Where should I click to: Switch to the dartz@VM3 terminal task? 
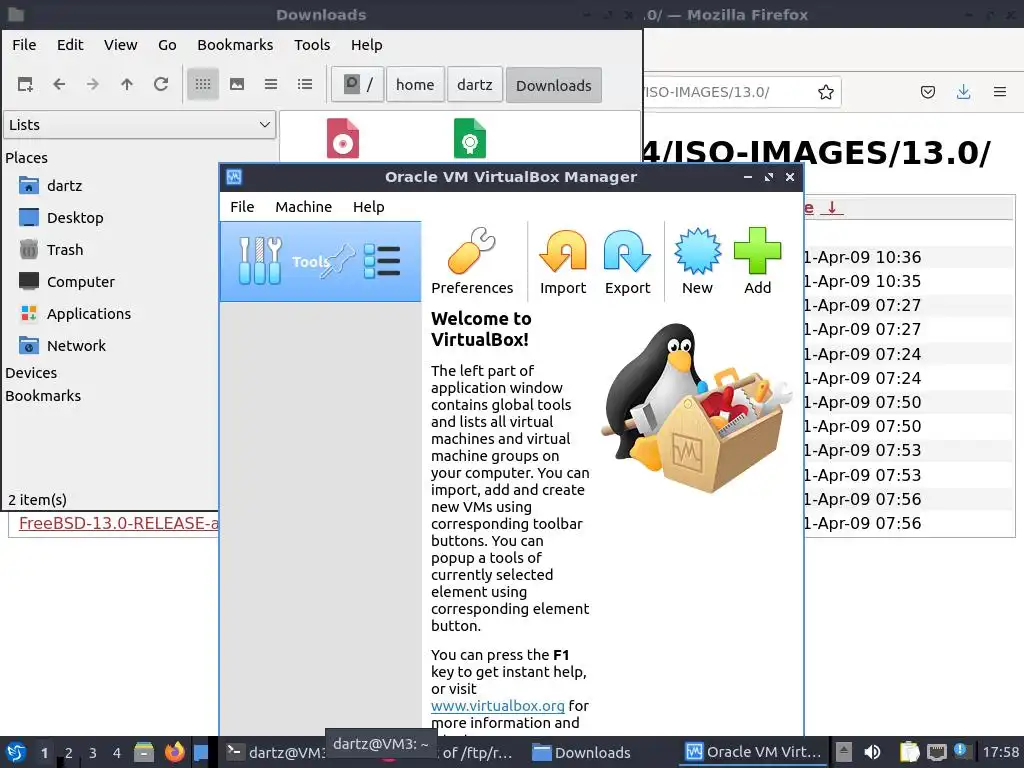275,752
